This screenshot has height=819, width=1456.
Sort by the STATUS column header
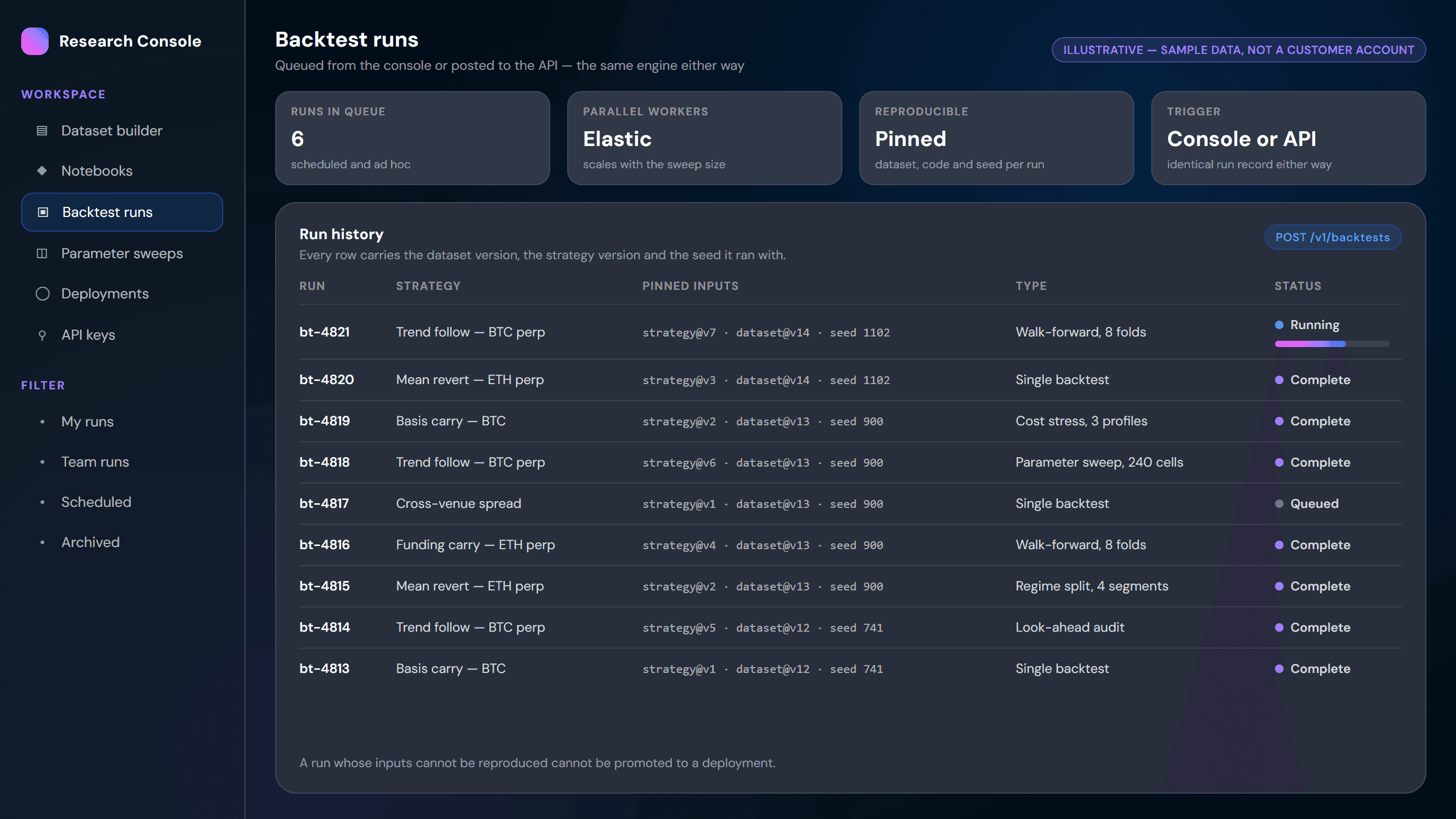tap(1298, 286)
